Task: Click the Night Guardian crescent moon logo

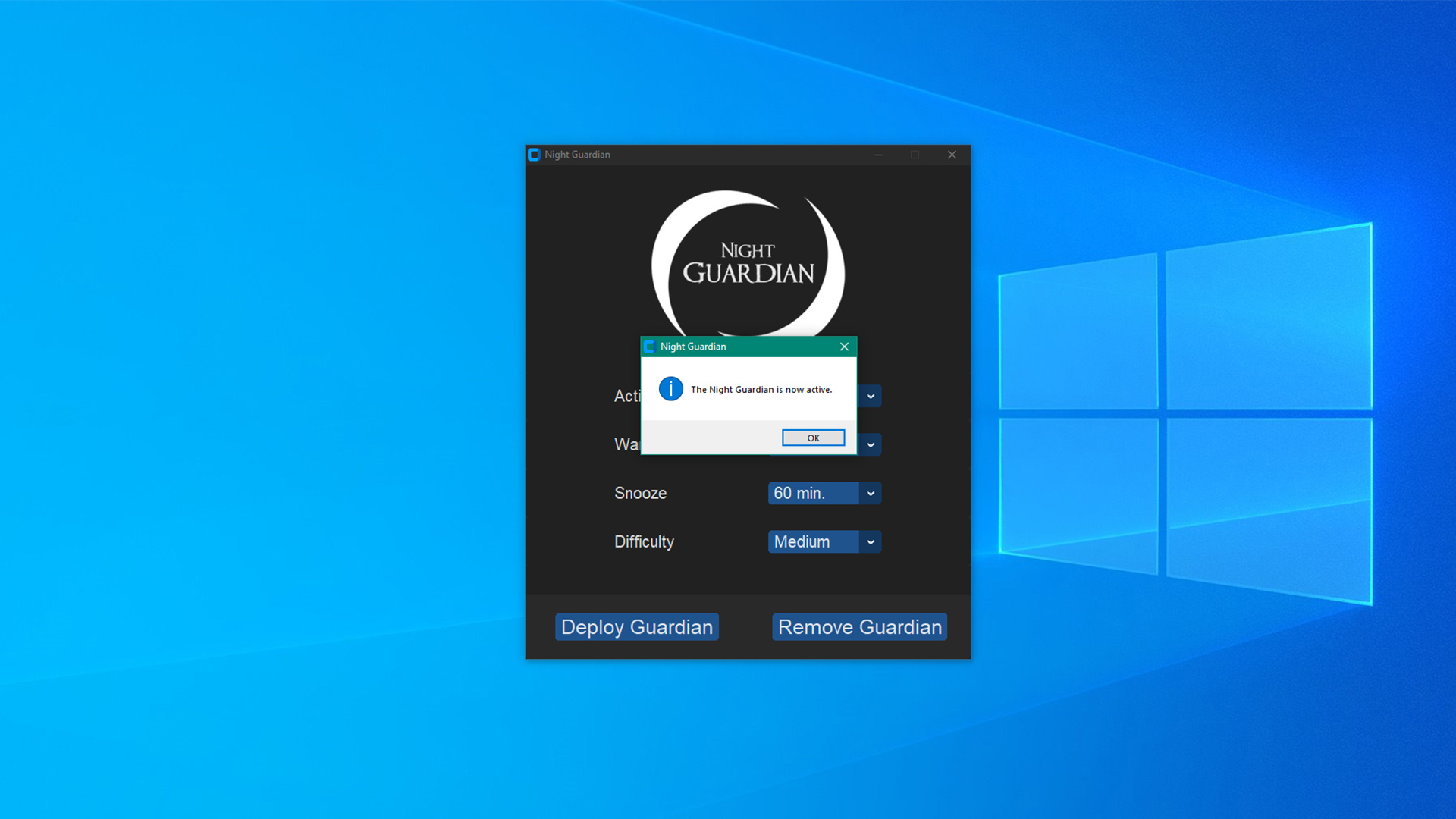Action: [x=747, y=262]
